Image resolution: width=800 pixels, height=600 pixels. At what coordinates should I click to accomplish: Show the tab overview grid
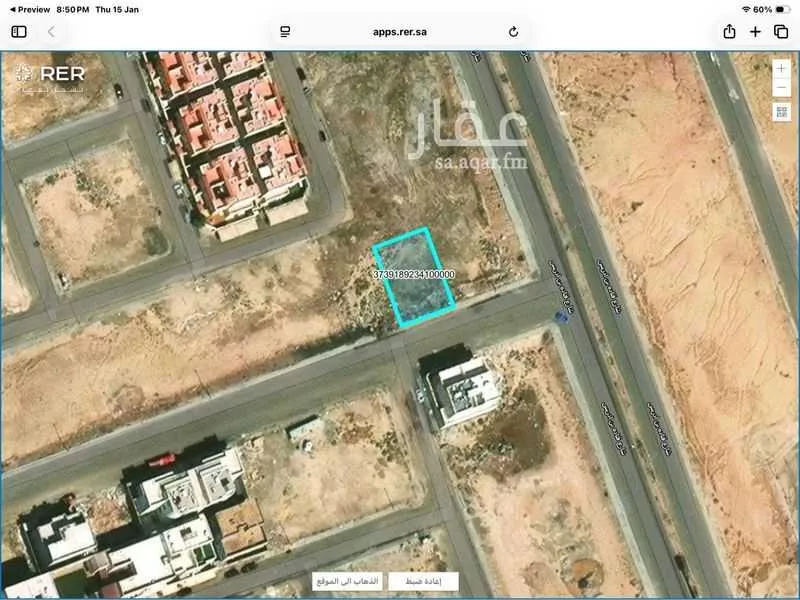(781, 32)
